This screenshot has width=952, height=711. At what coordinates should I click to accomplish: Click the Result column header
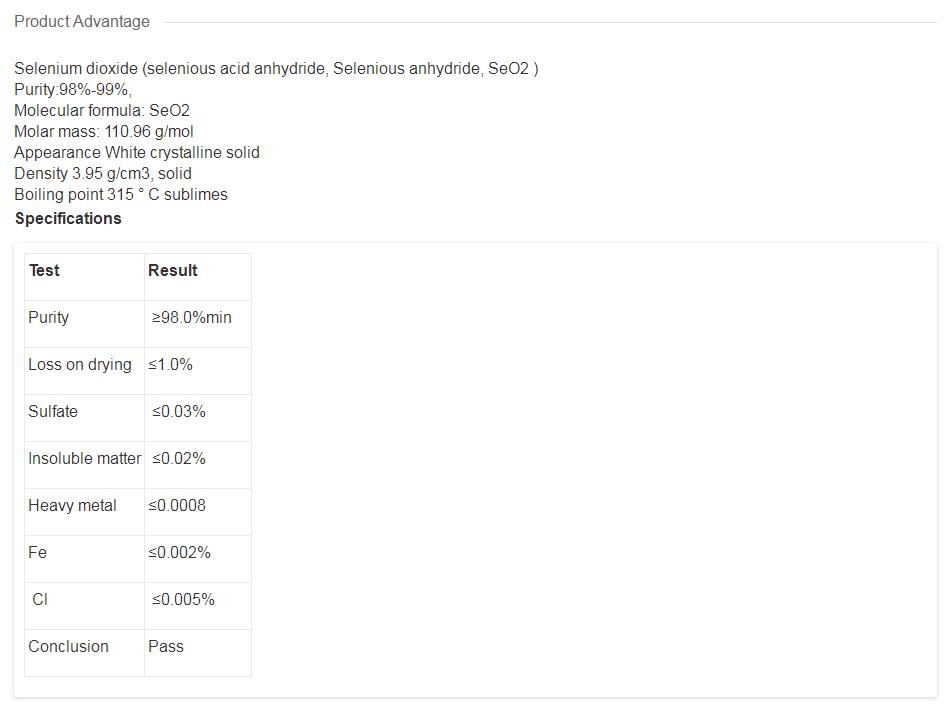(x=173, y=270)
